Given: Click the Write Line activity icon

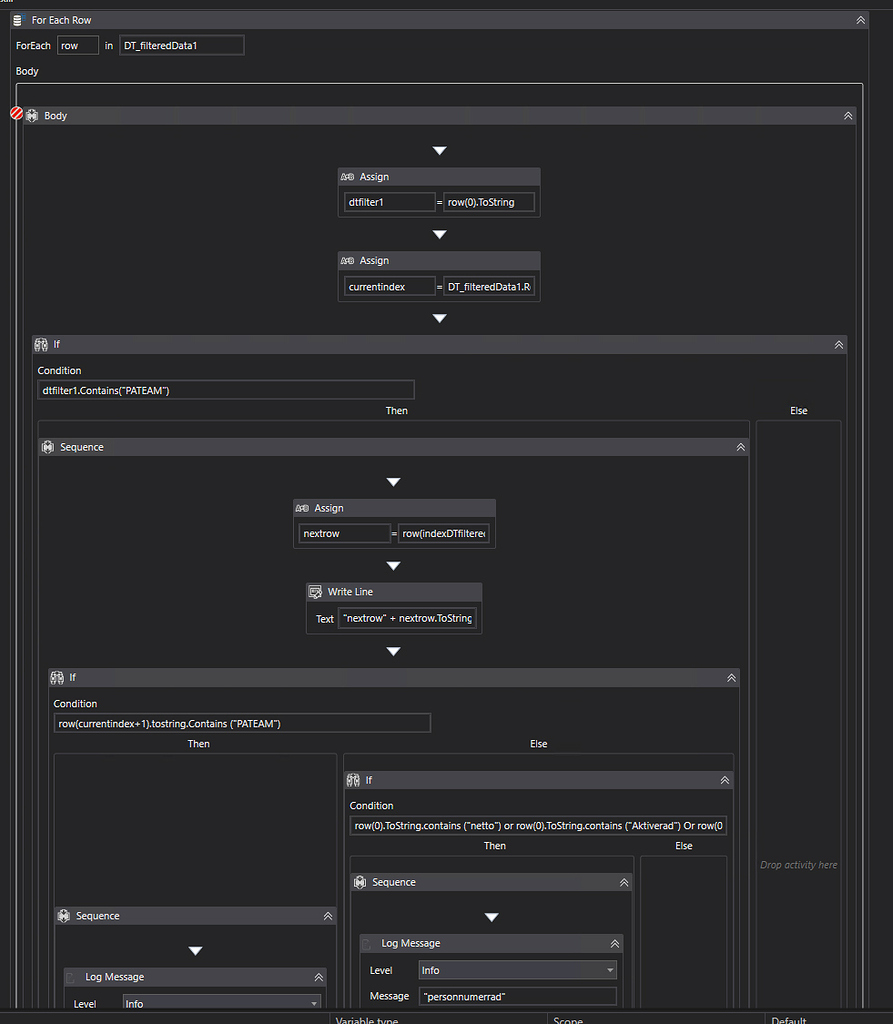Looking at the screenshot, I should pyautogui.click(x=313, y=591).
